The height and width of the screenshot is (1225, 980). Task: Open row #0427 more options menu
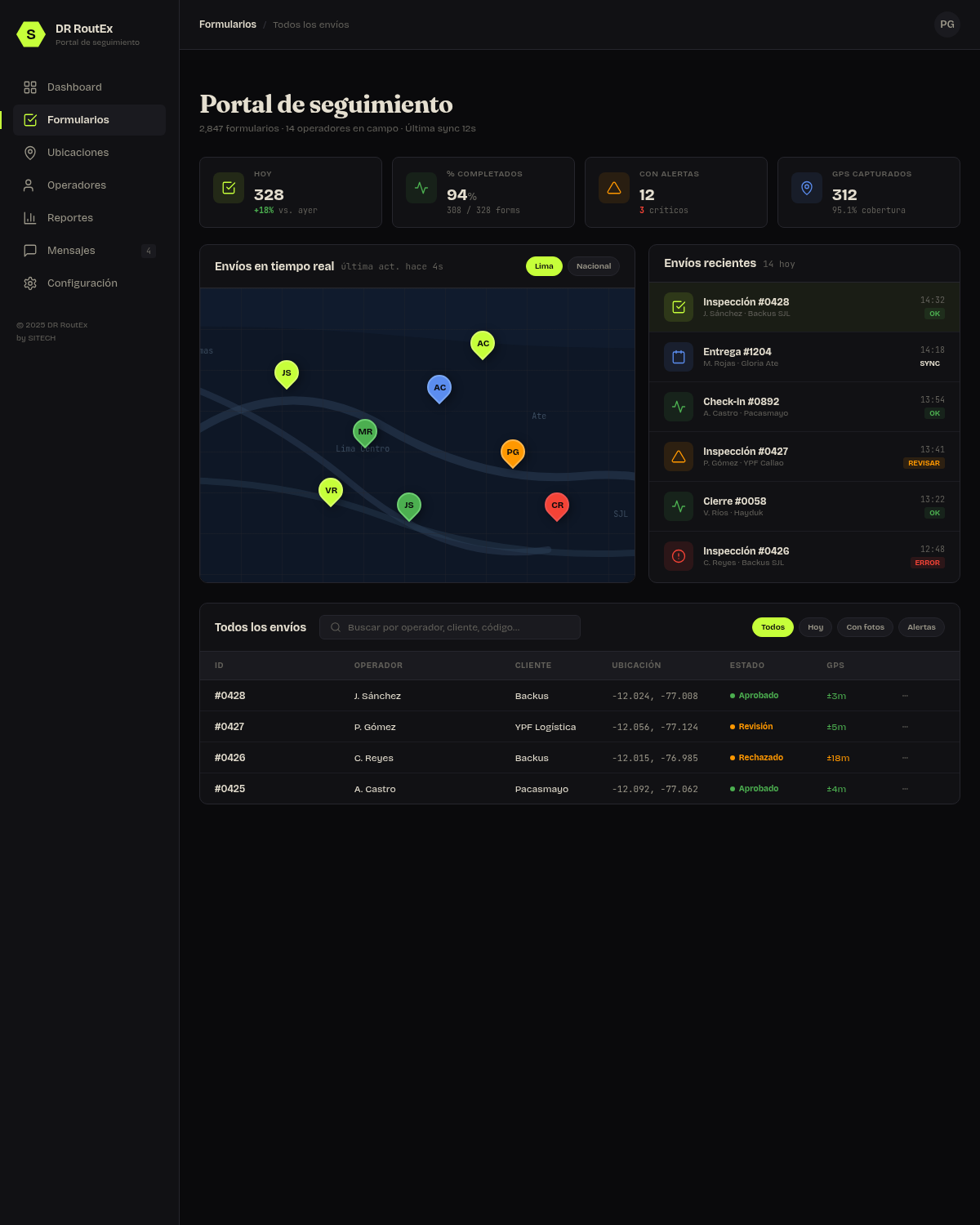point(905,727)
